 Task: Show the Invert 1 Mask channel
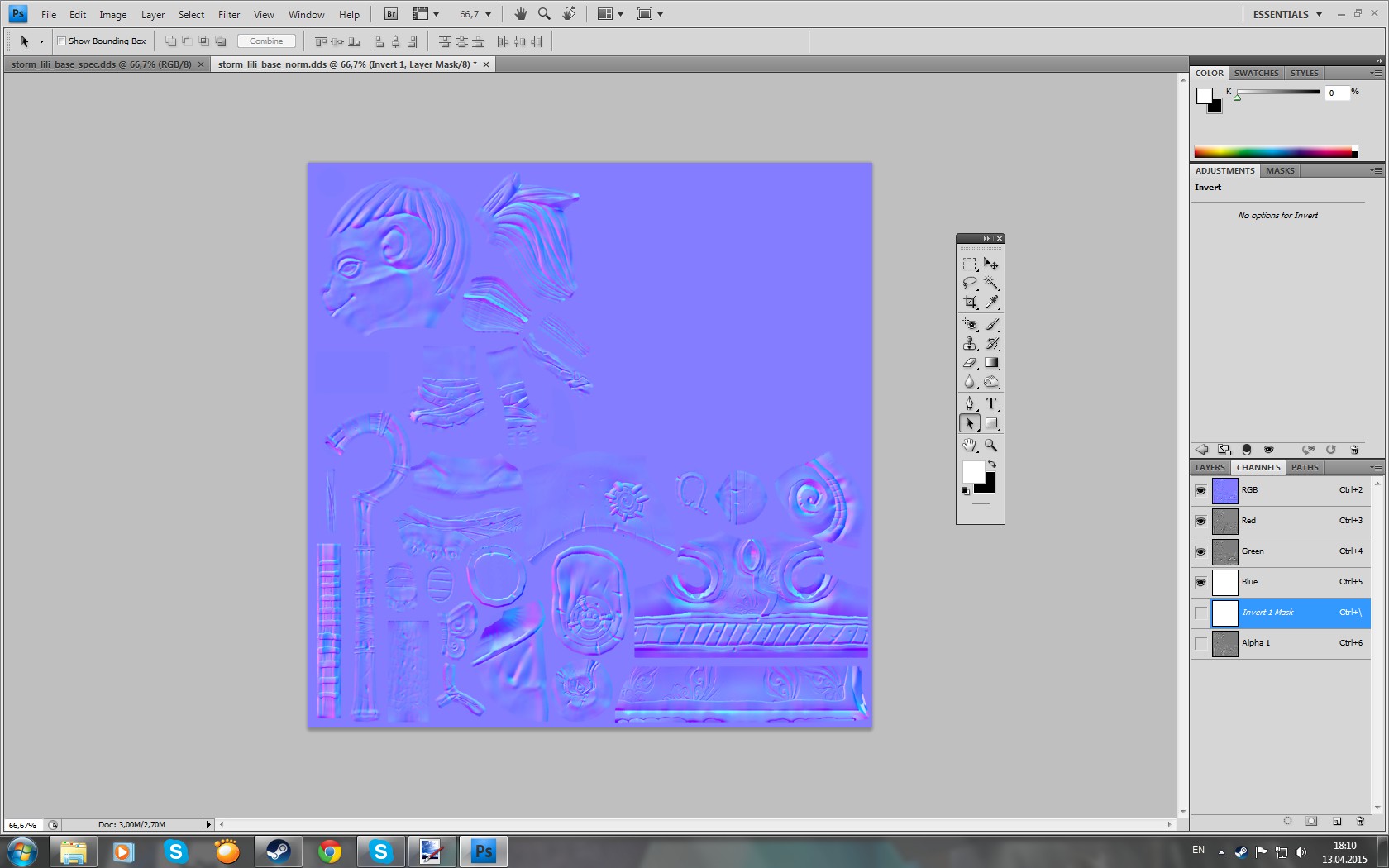1200,613
